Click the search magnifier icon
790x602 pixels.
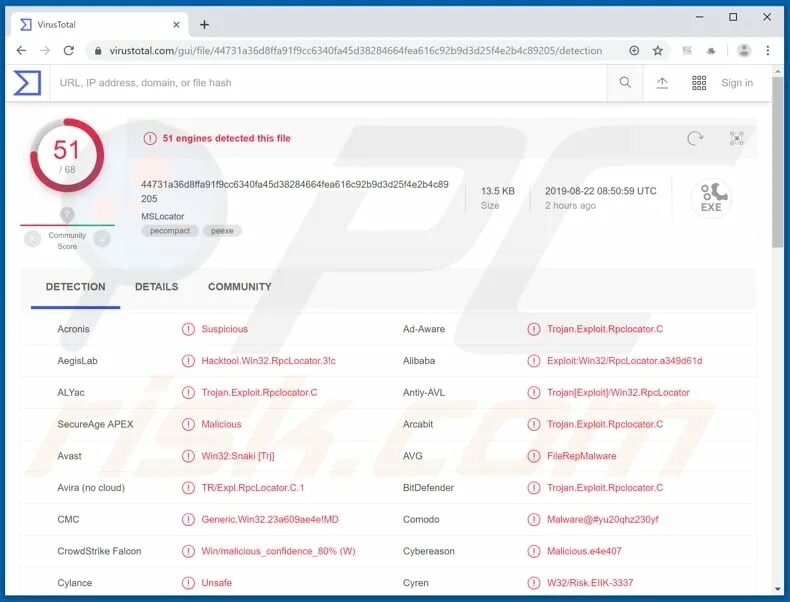click(625, 83)
